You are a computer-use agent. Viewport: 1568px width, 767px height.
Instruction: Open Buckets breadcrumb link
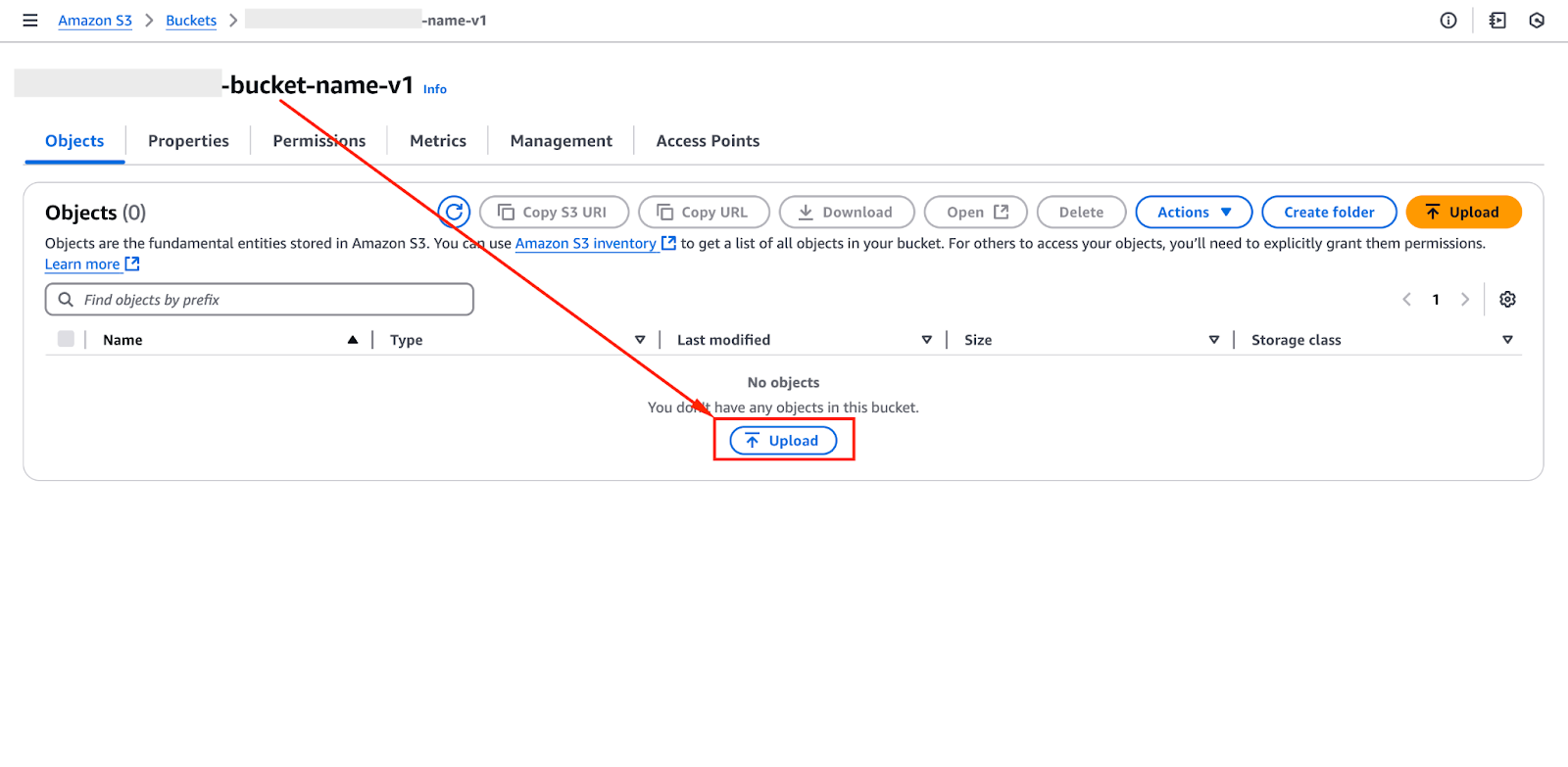pos(191,21)
